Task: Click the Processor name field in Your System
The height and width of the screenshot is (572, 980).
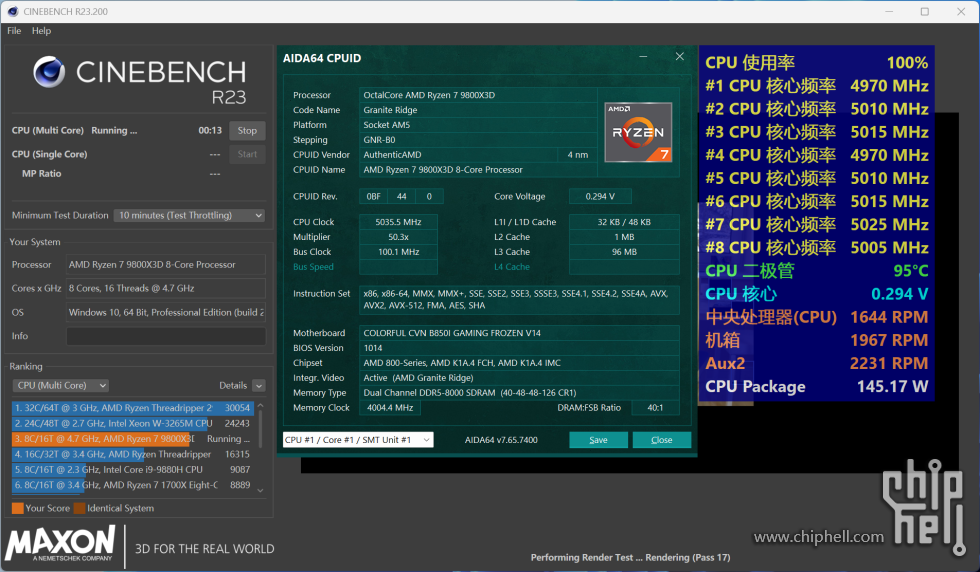Action: (x=166, y=265)
